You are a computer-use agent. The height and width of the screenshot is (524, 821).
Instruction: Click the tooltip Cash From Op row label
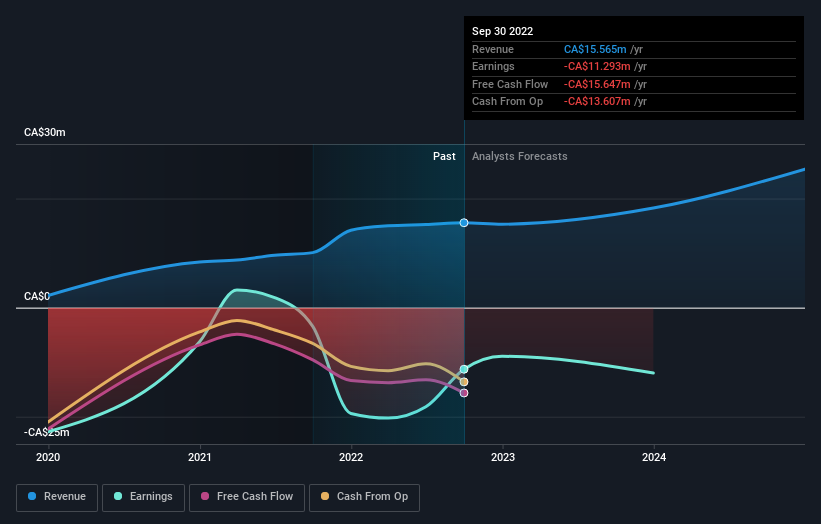pos(507,102)
